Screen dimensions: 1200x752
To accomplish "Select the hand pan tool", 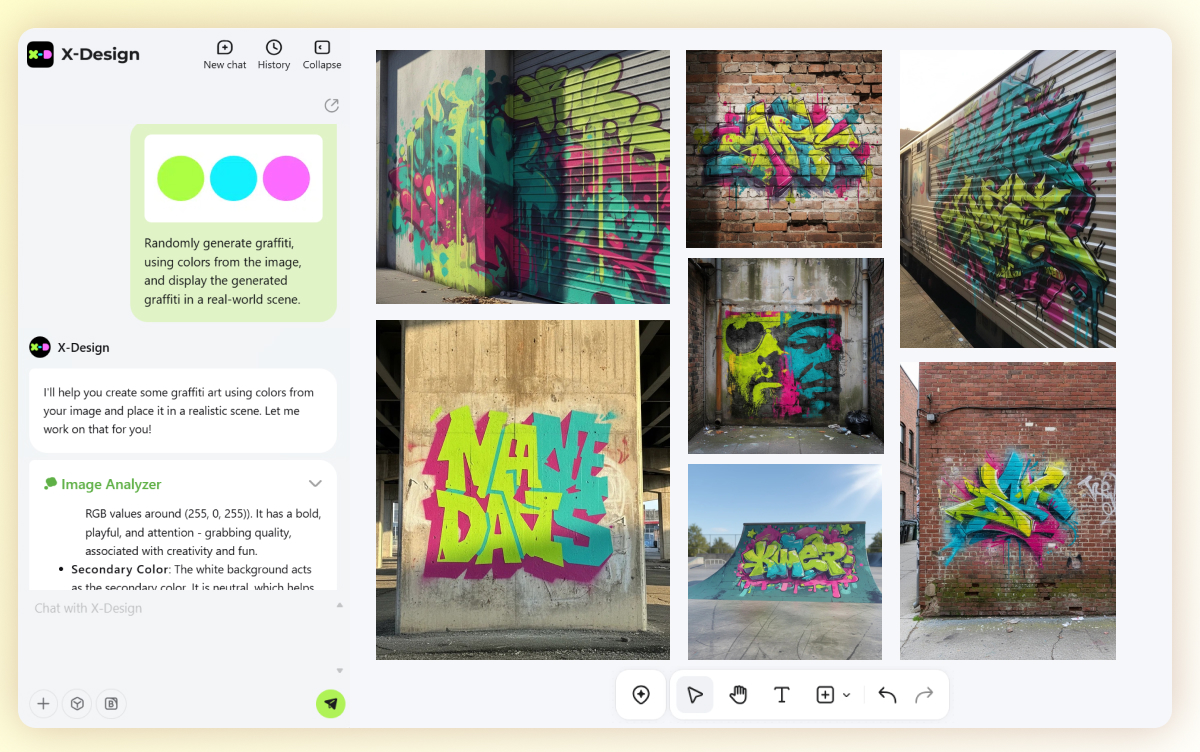I will click(738, 695).
